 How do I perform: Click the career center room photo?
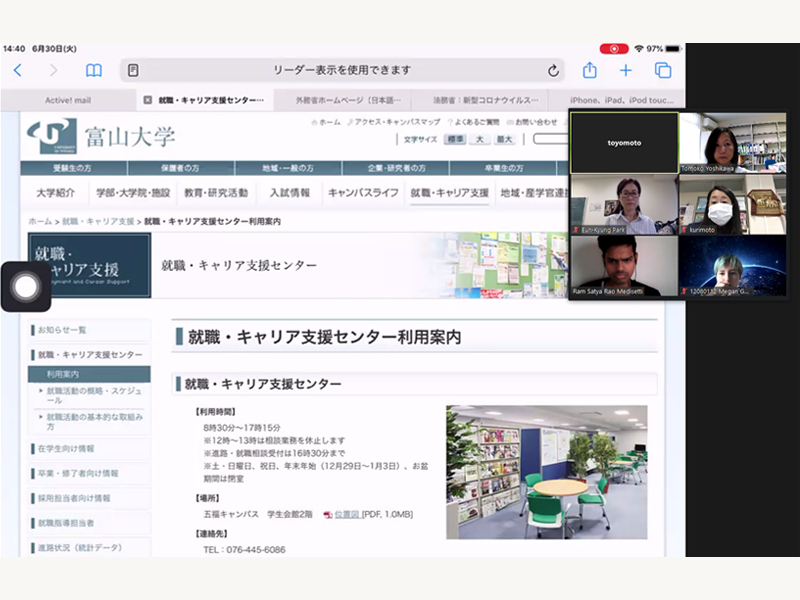pyautogui.click(x=546, y=472)
